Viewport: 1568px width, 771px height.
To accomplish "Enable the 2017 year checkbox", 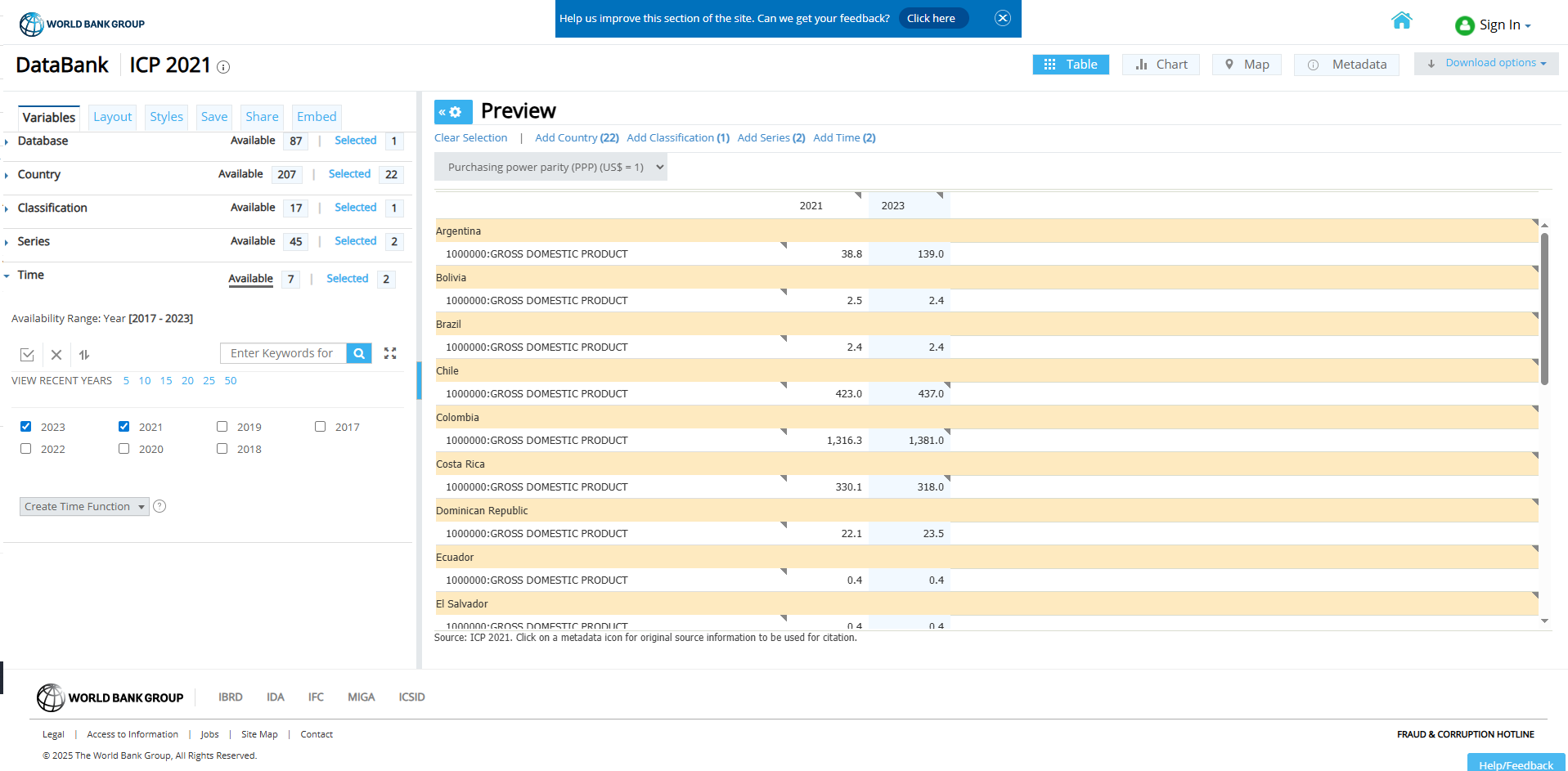I will 321,426.
